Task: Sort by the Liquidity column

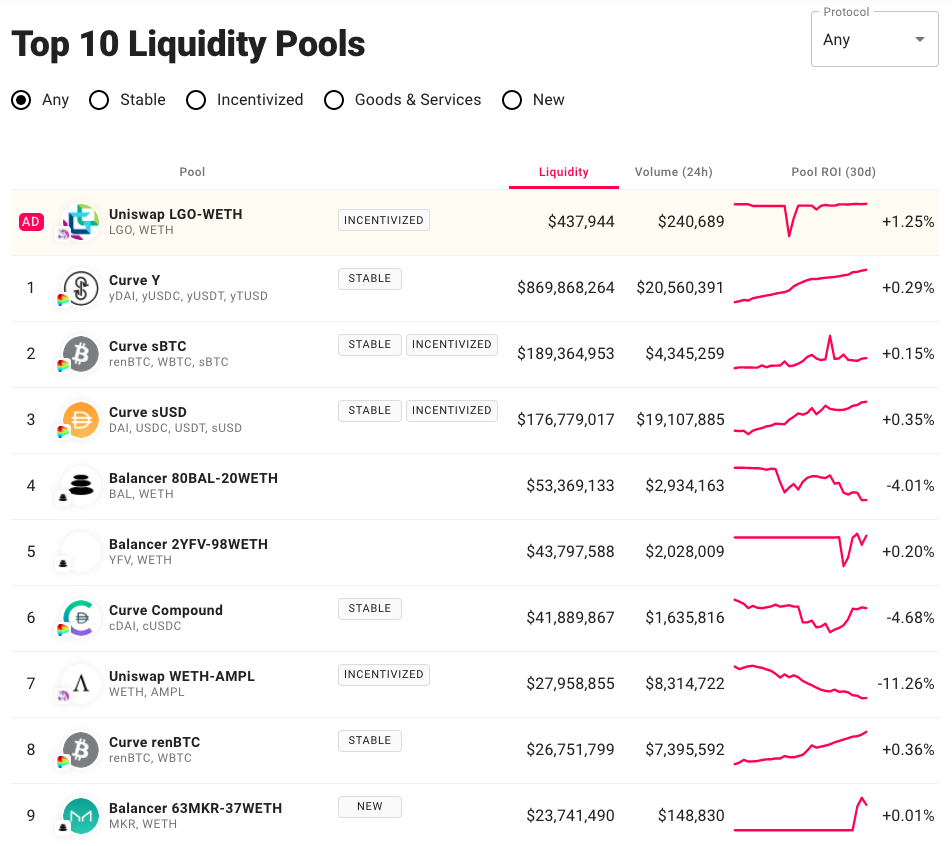Action: [563, 172]
